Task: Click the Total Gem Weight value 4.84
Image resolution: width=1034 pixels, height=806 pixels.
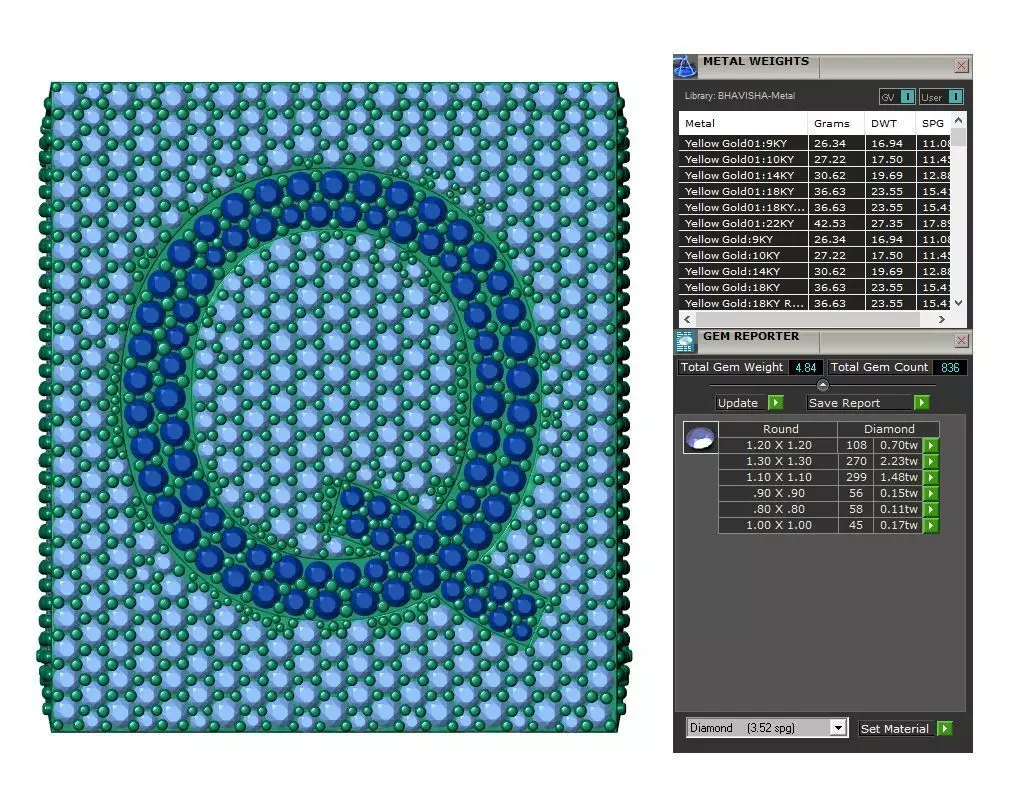Action: 805,367
